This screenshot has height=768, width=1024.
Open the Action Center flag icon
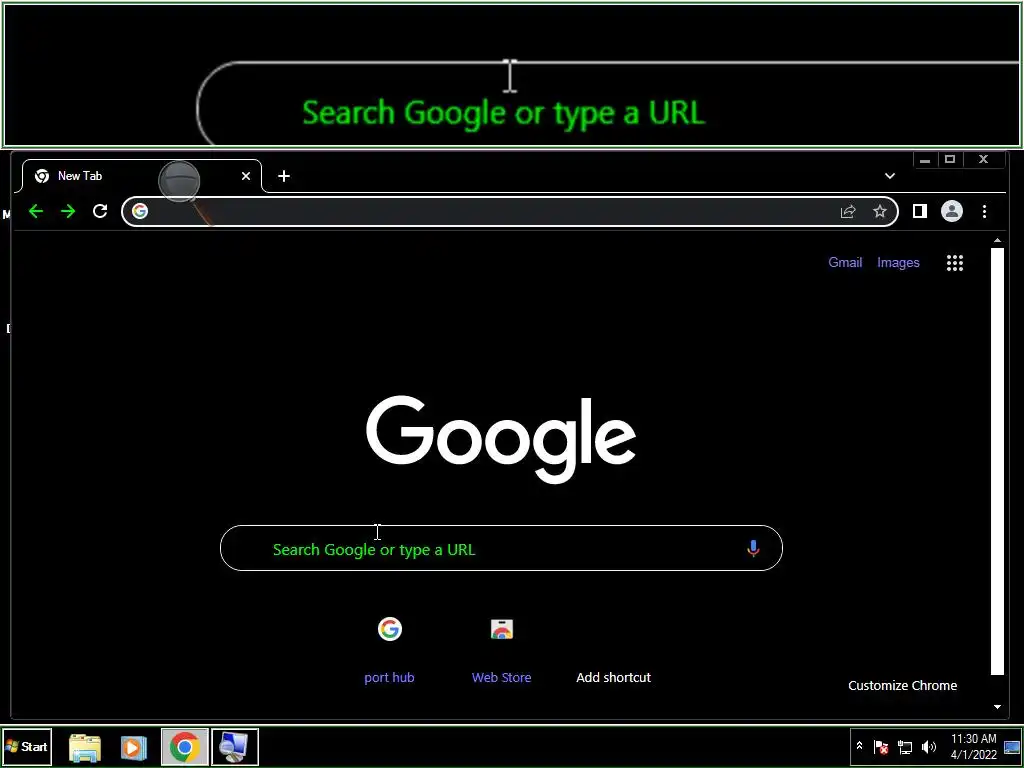tap(880, 746)
